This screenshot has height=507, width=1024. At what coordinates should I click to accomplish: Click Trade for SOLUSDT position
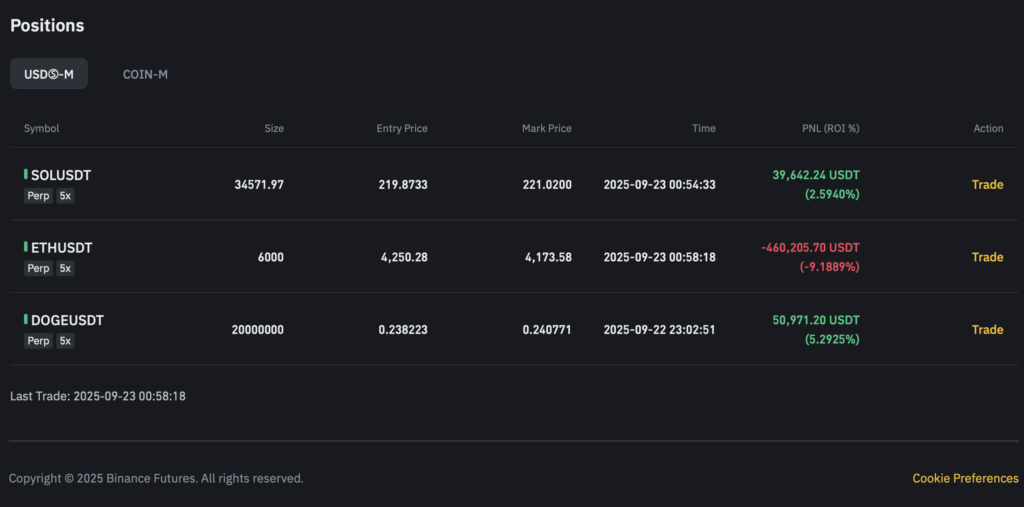pyautogui.click(x=987, y=185)
